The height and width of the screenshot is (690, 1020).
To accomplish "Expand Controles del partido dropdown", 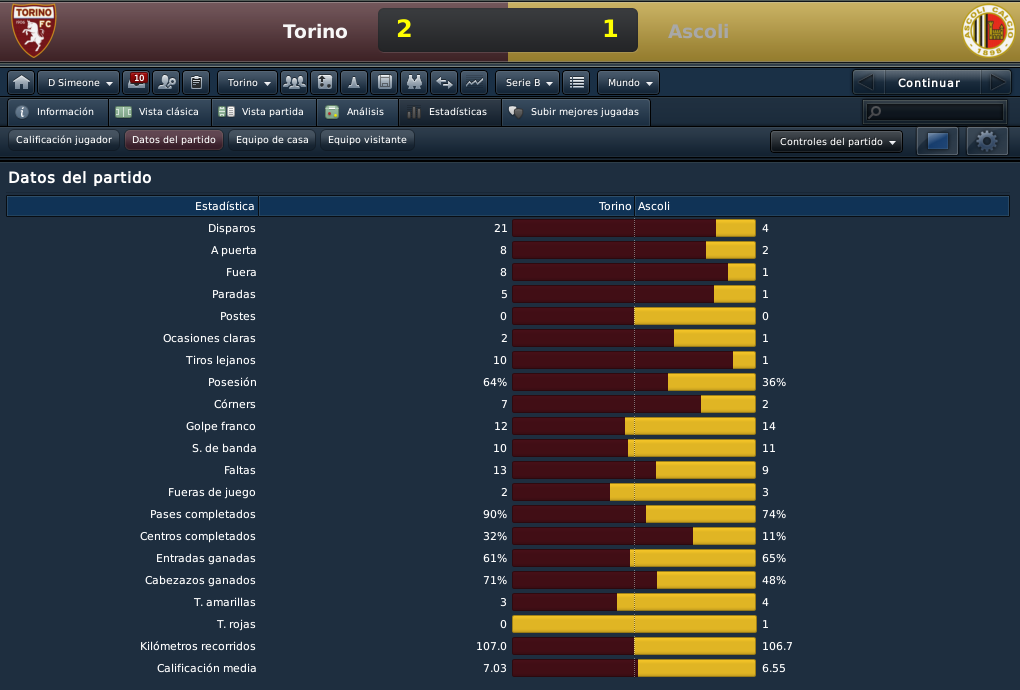I will pyautogui.click(x=836, y=142).
